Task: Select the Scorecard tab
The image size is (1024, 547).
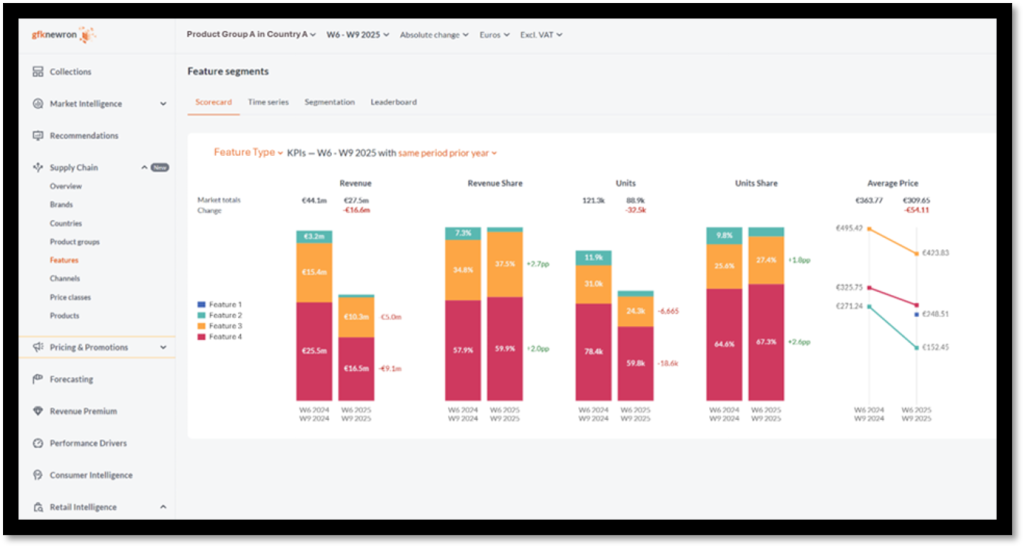Action: (x=214, y=102)
